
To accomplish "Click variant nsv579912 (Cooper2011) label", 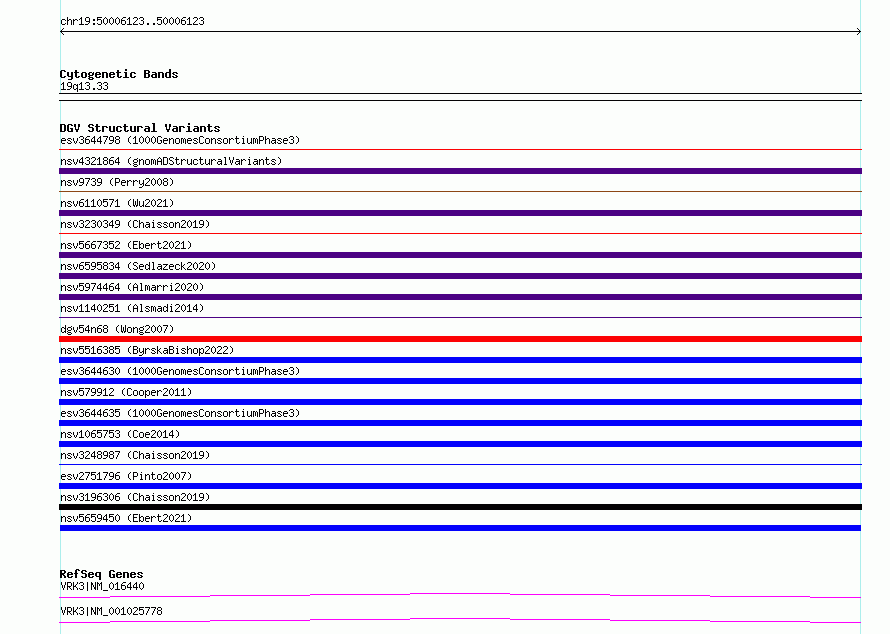I will [x=126, y=392].
